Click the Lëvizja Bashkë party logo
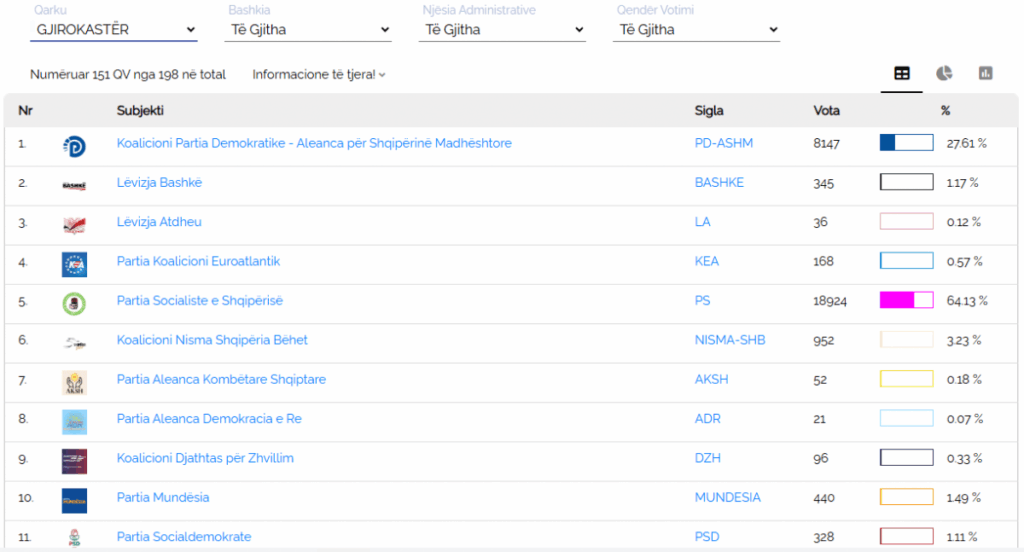Image resolution: width=1024 pixels, height=552 pixels. pos(74,186)
